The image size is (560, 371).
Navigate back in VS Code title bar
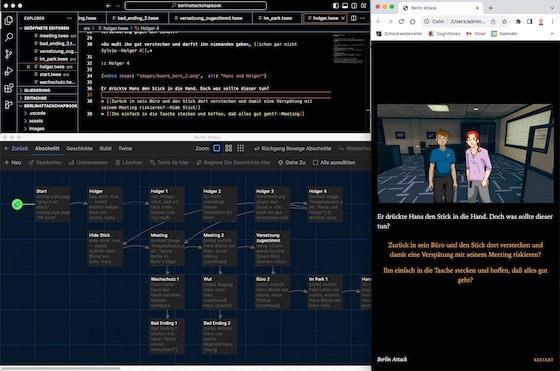click(108, 6)
